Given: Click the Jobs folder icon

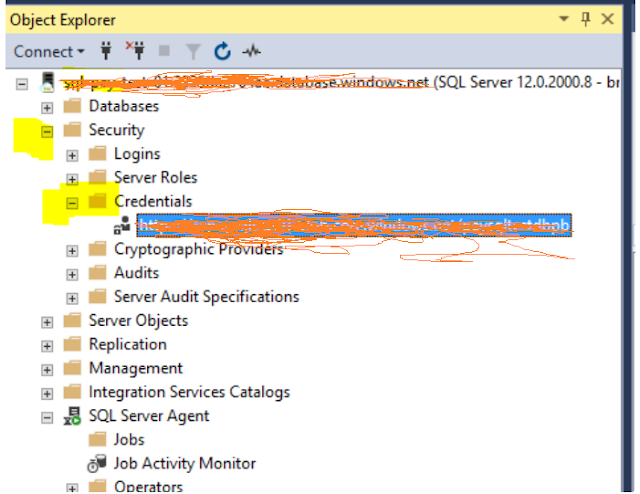Looking at the screenshot, I should tap(98, 439).
